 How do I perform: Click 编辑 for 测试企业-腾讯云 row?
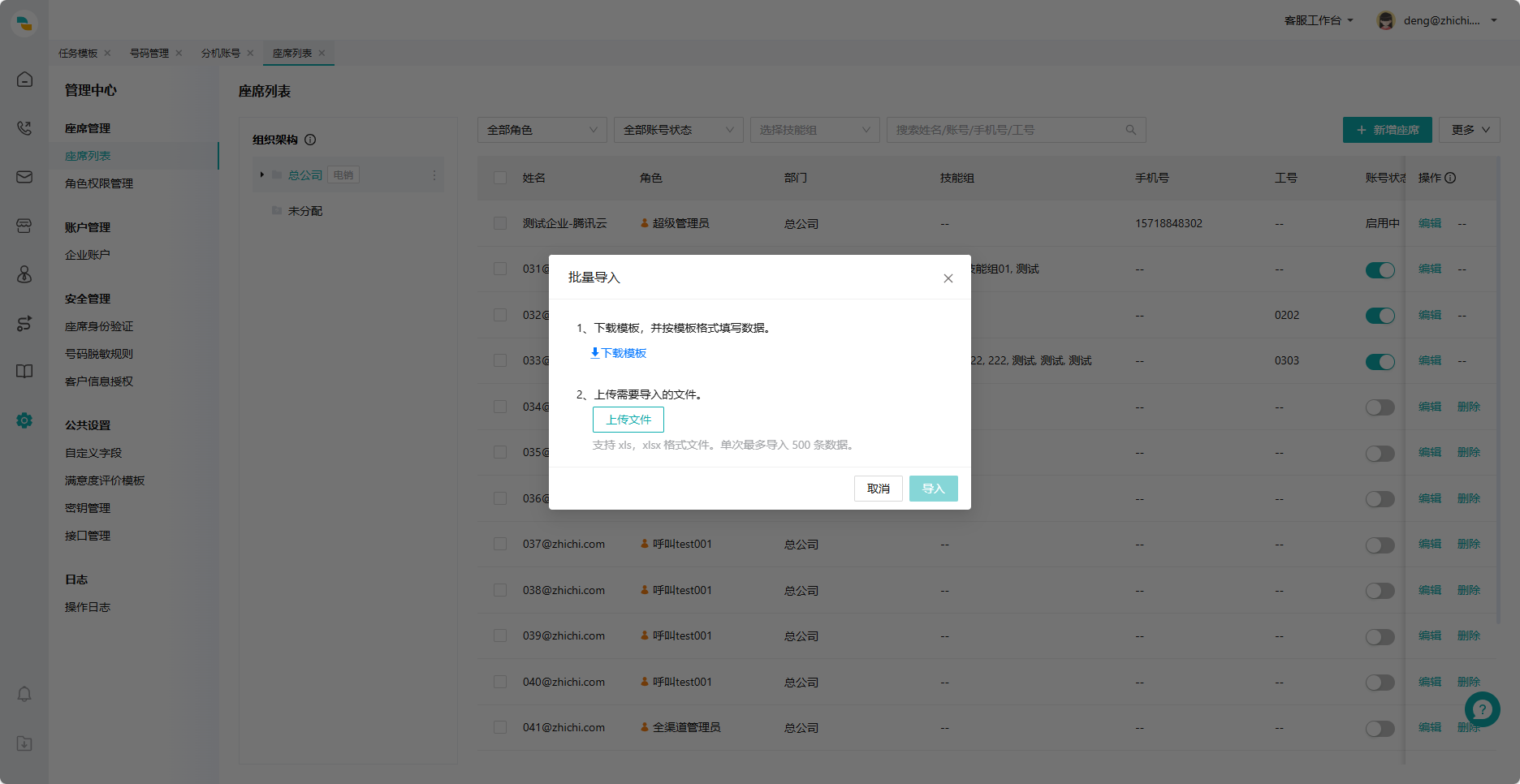(x=1430, y=223)
